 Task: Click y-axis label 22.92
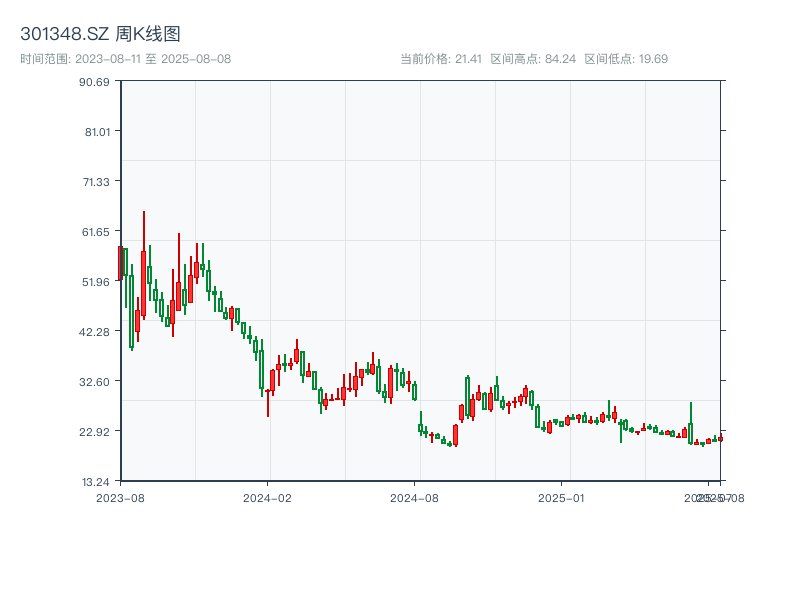(94, 432)
